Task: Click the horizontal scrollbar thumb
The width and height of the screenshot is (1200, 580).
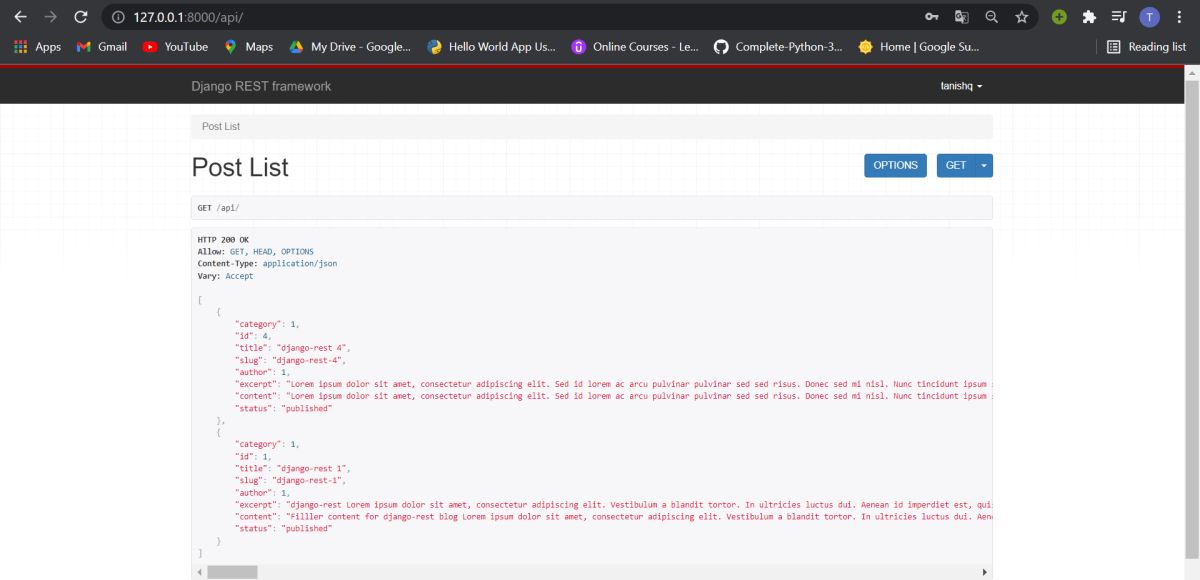Action: tap(232, 572)
